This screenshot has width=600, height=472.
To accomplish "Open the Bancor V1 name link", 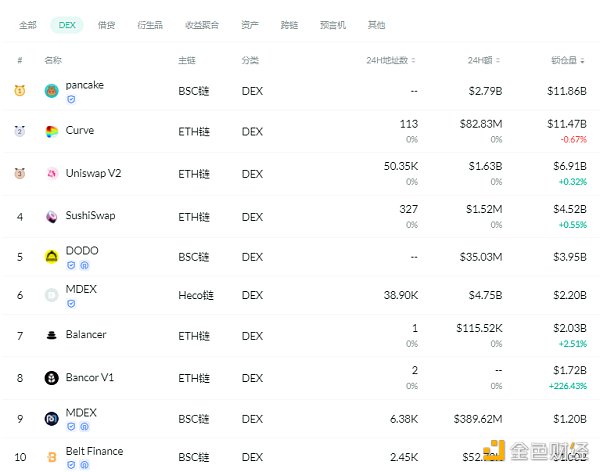I will 89,377.
